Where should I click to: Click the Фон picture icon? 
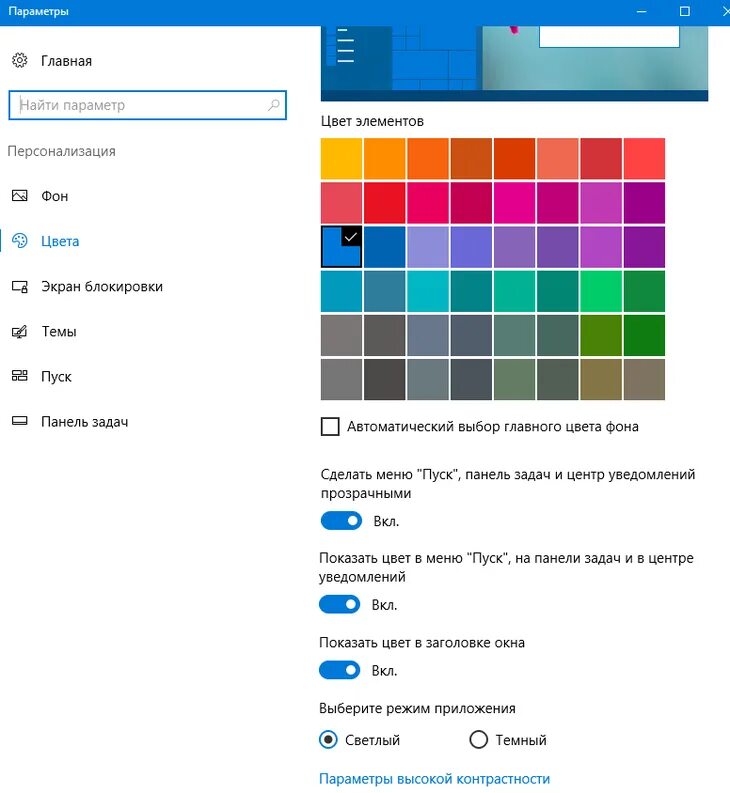click(x=20, y=196)
